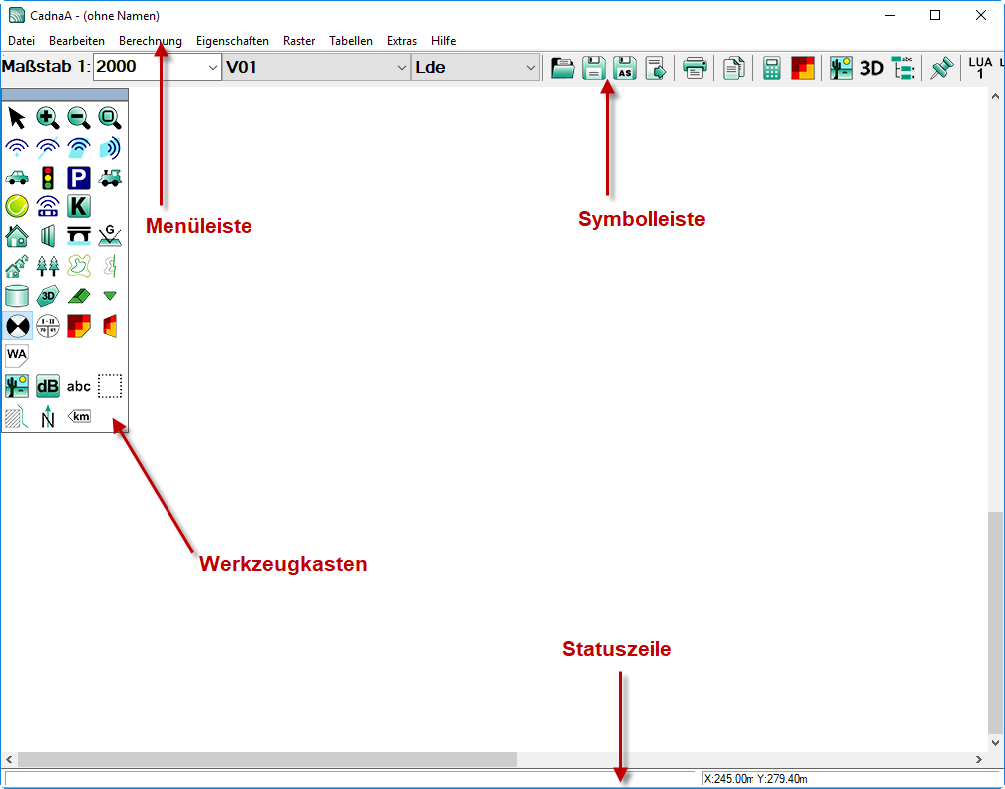Open the Bearbeiten menu
This screenshot has width=1005, height=789.
(77, 40)
